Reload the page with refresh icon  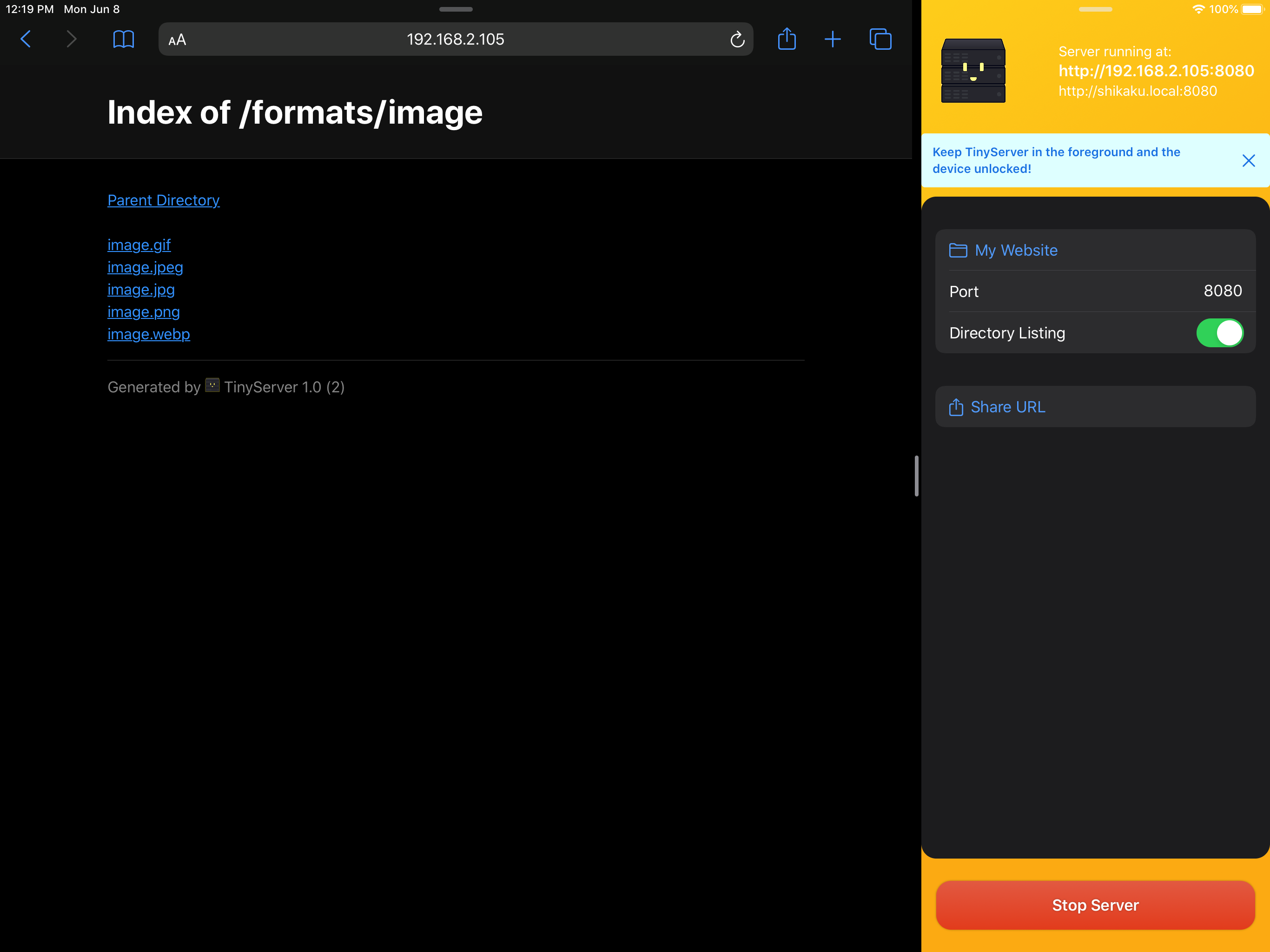(x=737, y=40)
